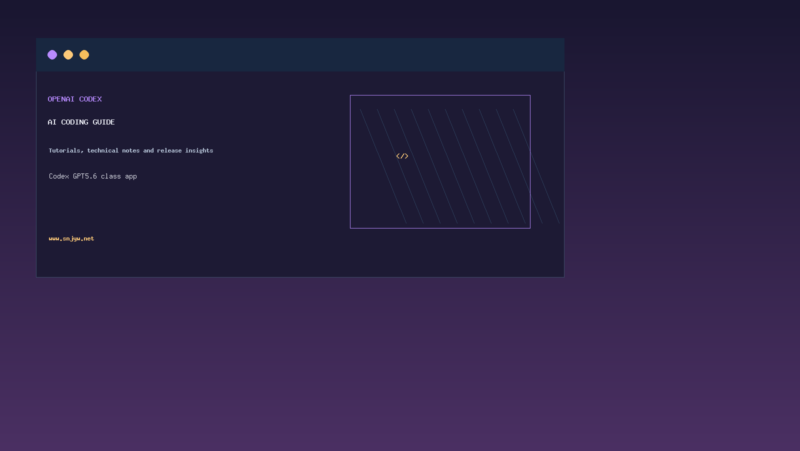Click the purple gradient background below the window
This screenshot has height=451, width=800.
[x=400, y=365]
